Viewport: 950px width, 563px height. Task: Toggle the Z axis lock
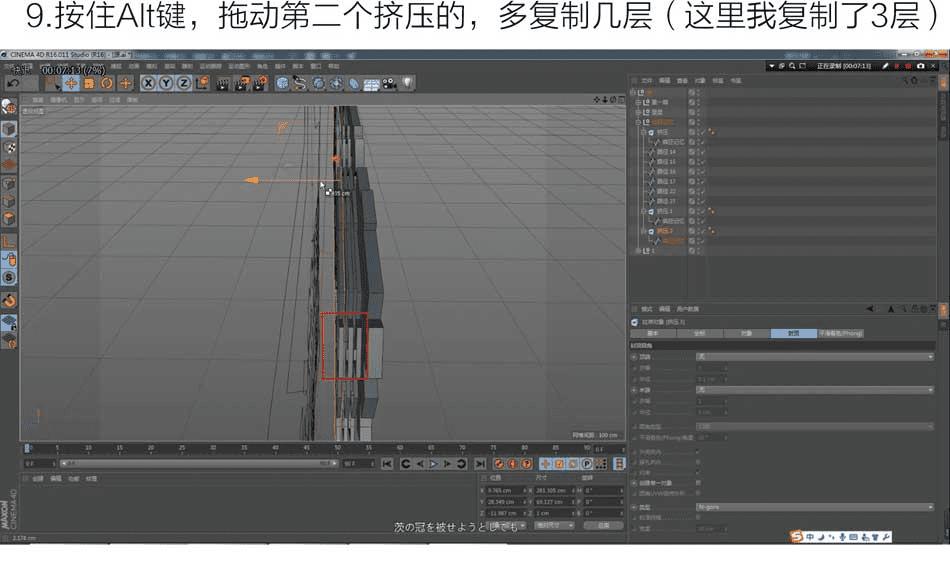click(184, 83)
